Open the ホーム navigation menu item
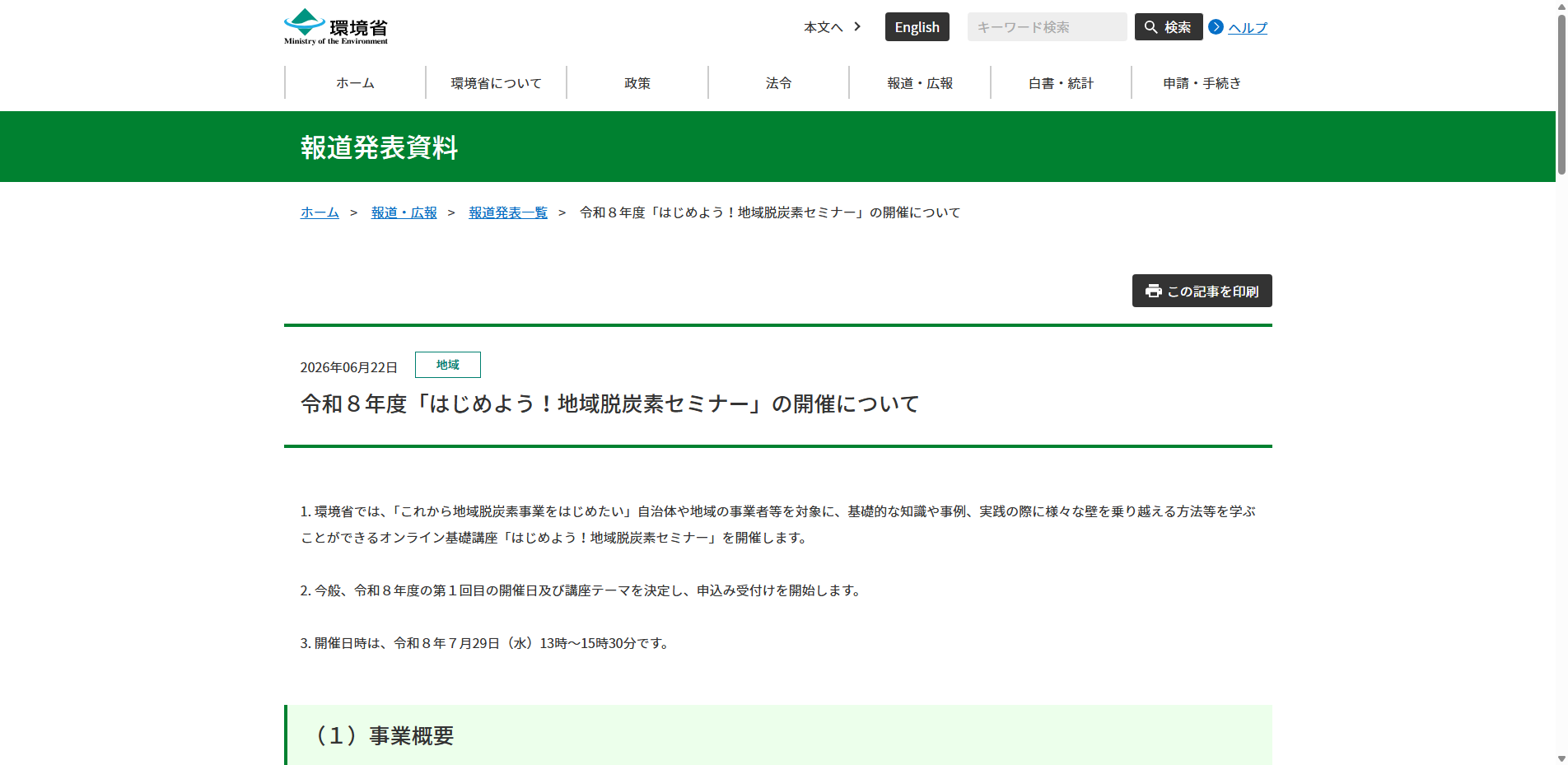 click(x=355, y=83)
